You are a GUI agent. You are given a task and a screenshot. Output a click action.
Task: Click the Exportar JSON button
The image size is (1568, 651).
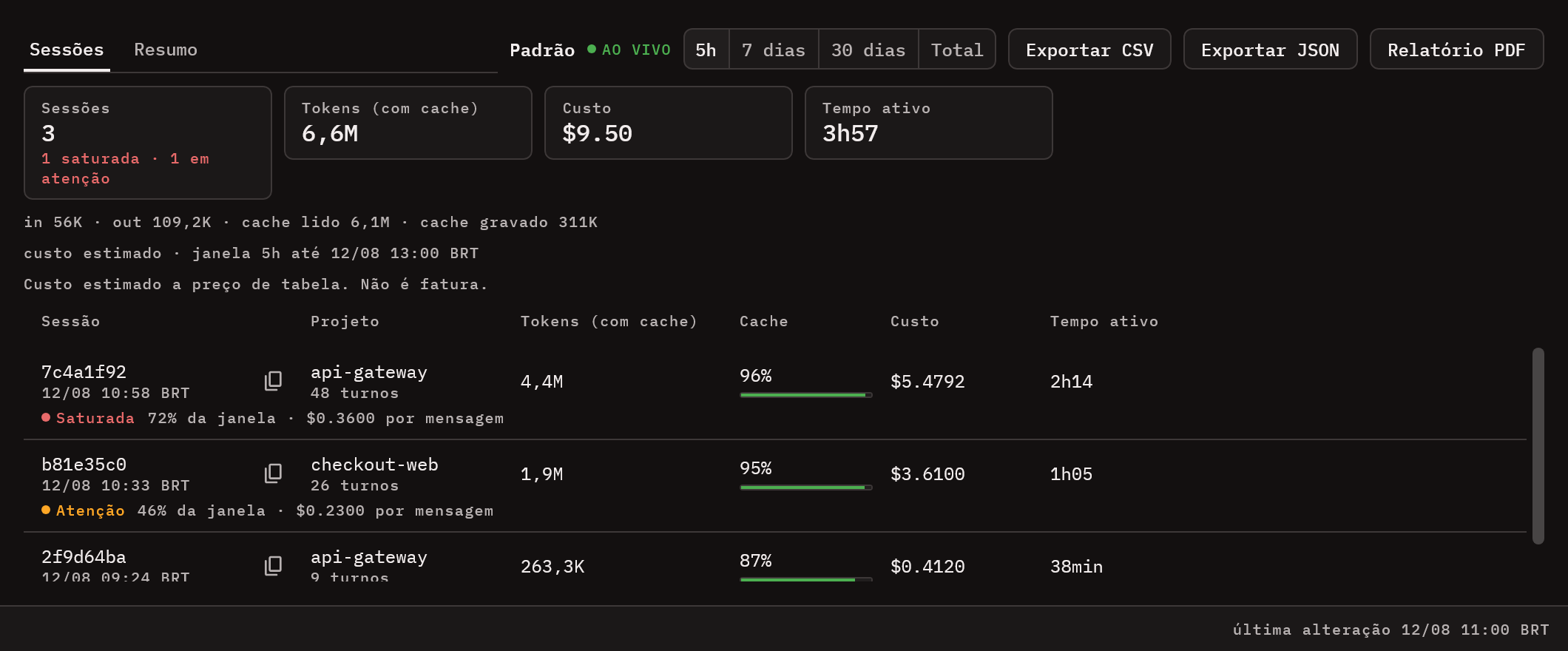[x=1270, y=50]
